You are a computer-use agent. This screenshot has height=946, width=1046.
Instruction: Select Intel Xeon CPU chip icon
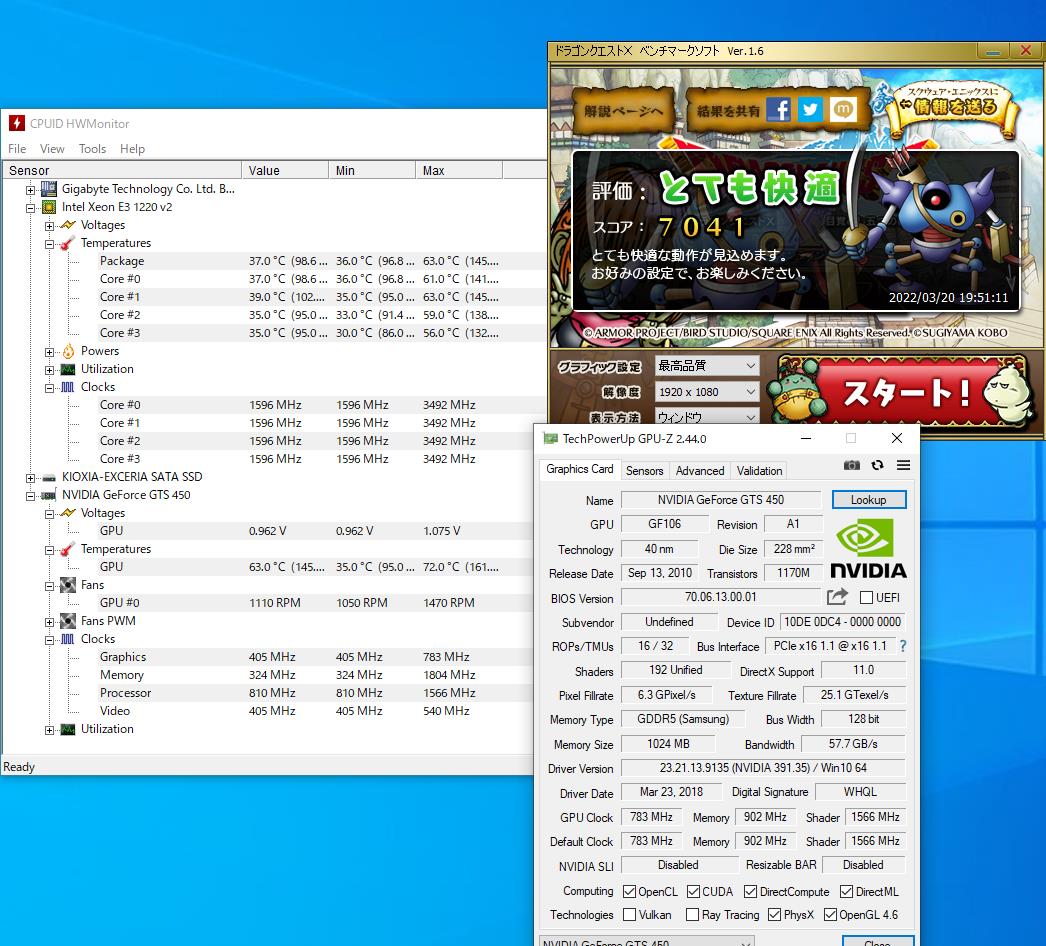(x=49, y=207)
